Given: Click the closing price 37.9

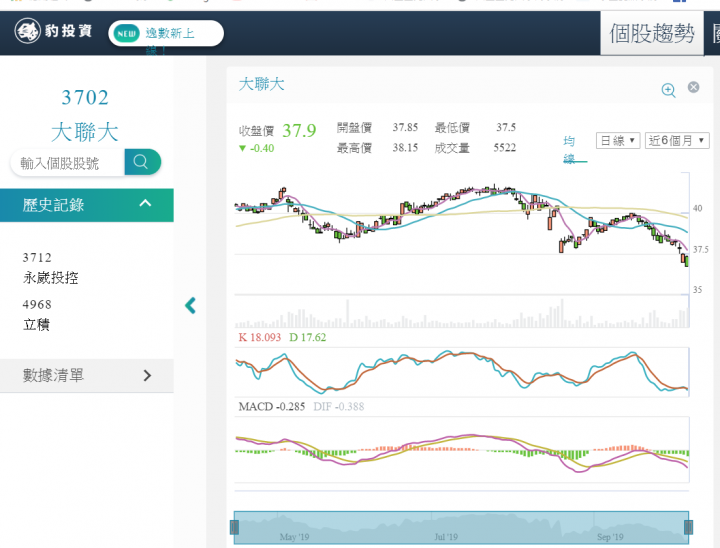Looking at the screenshot, I should pos(299,130).
